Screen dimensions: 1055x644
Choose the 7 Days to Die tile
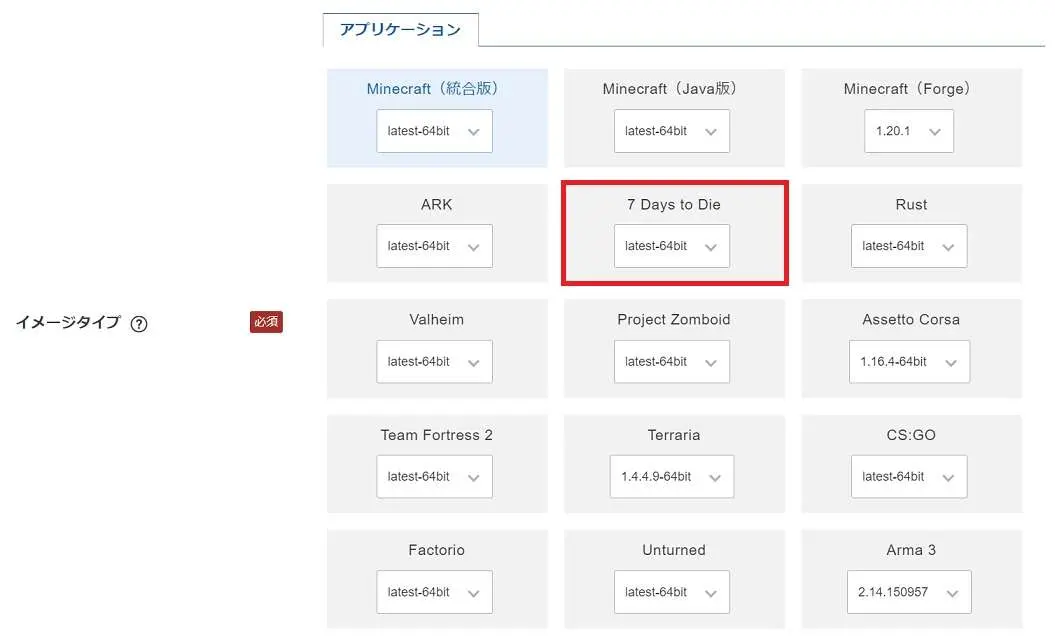tap(673, 205)
